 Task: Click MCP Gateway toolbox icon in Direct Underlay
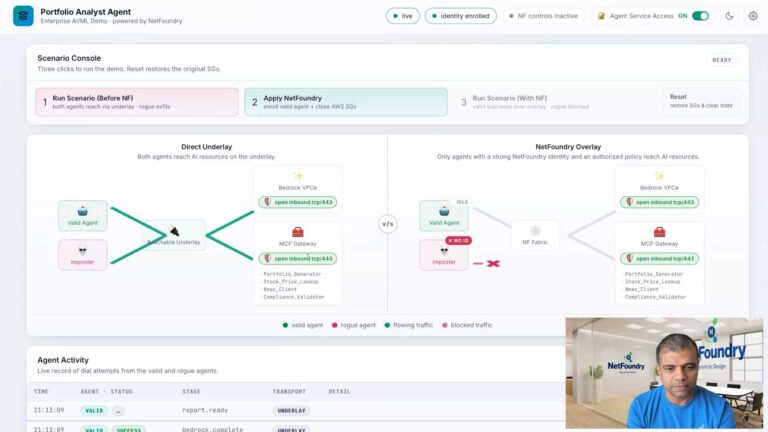click(297, 232)
